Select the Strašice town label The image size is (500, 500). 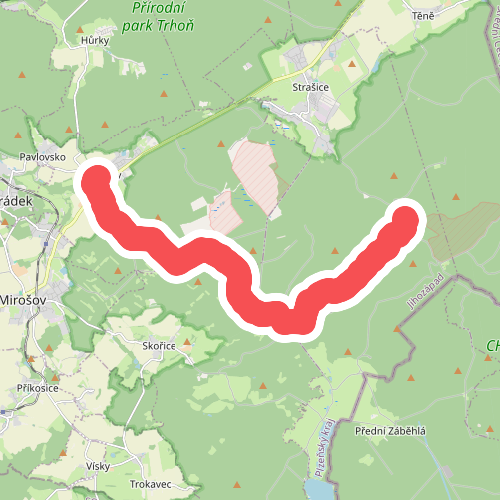click(x=311, y=87)
